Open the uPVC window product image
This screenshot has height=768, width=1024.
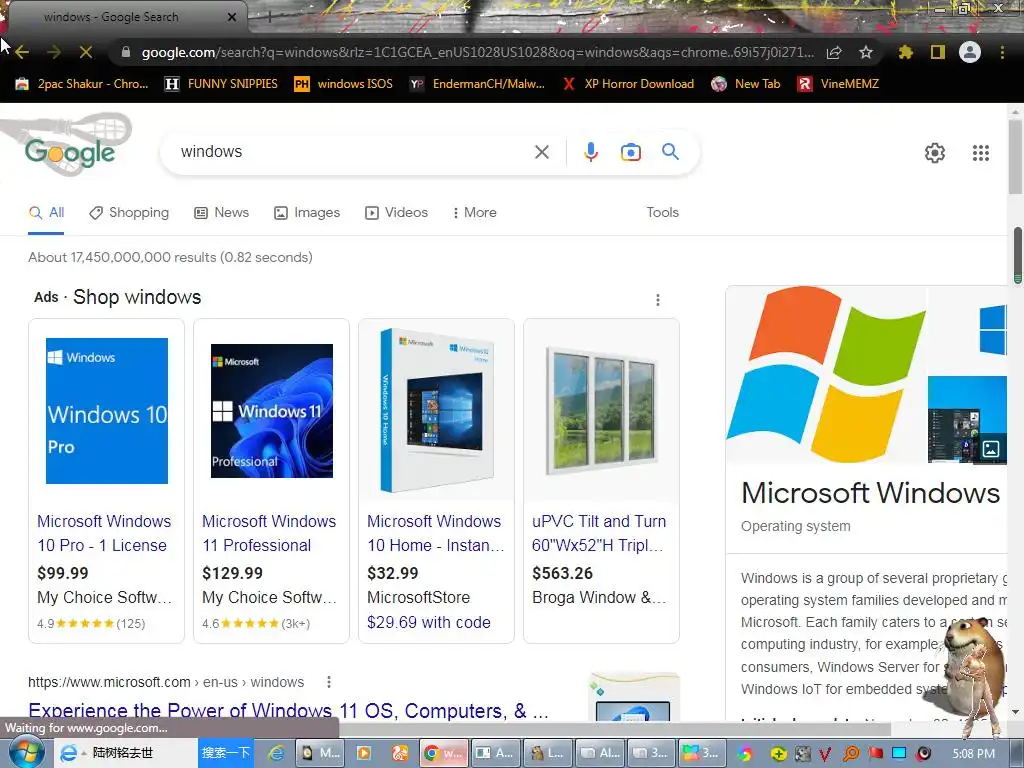point(601,411)
